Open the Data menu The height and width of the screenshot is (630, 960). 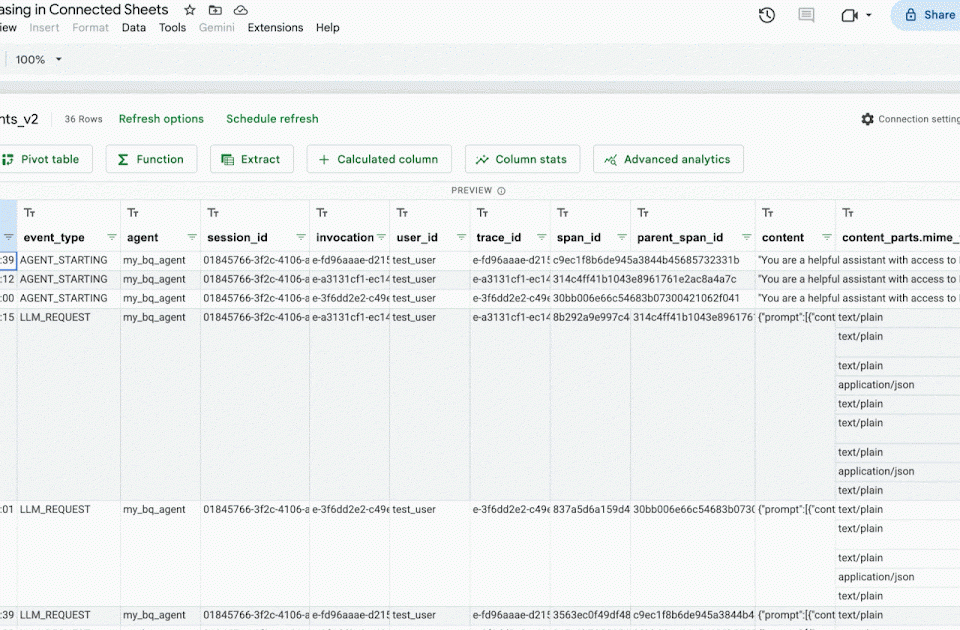(x=133, y=28)
